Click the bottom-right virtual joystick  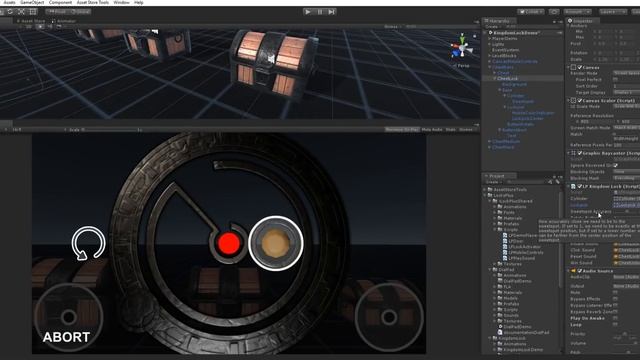389,317
